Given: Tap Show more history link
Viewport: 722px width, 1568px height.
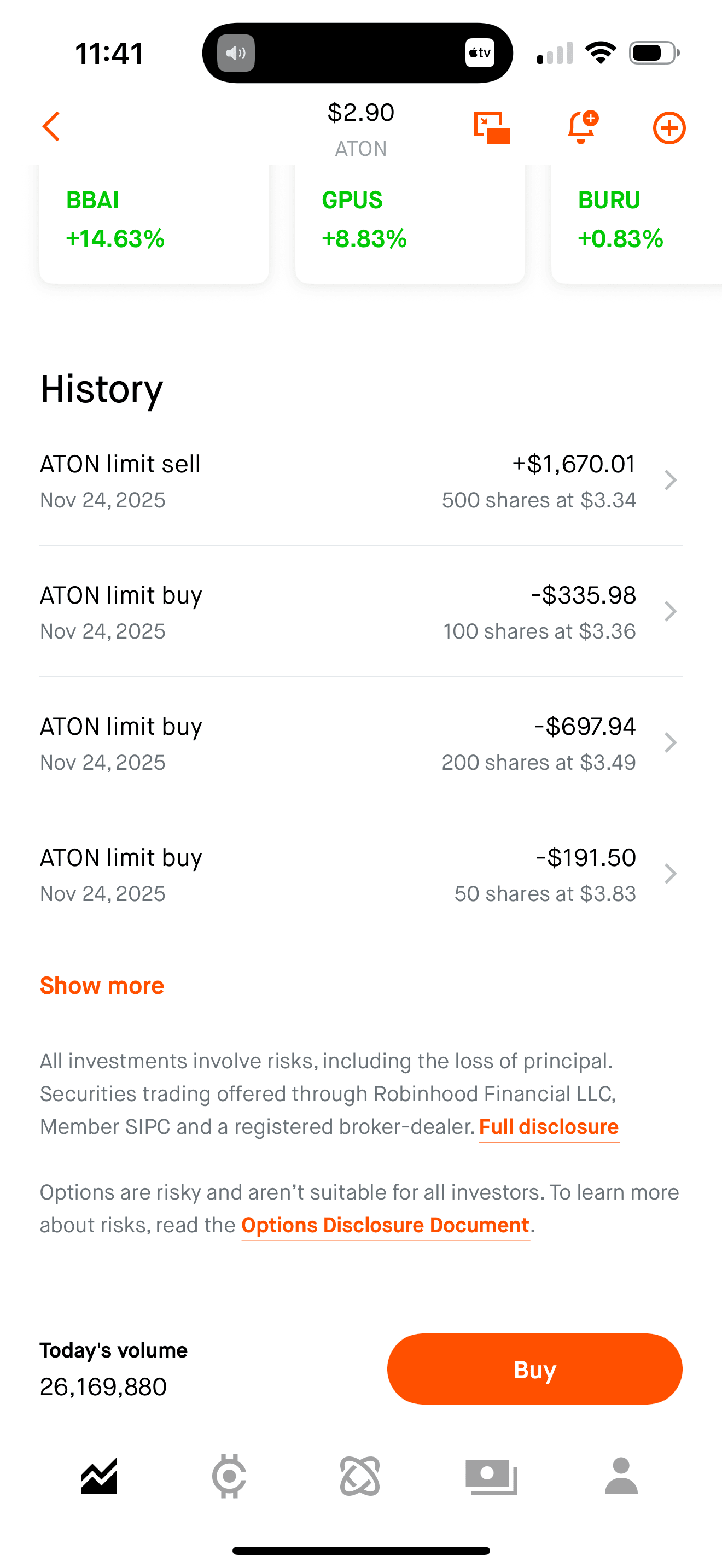Looking at the screenshot, I should pyautogui.click(x=102, y=986).
